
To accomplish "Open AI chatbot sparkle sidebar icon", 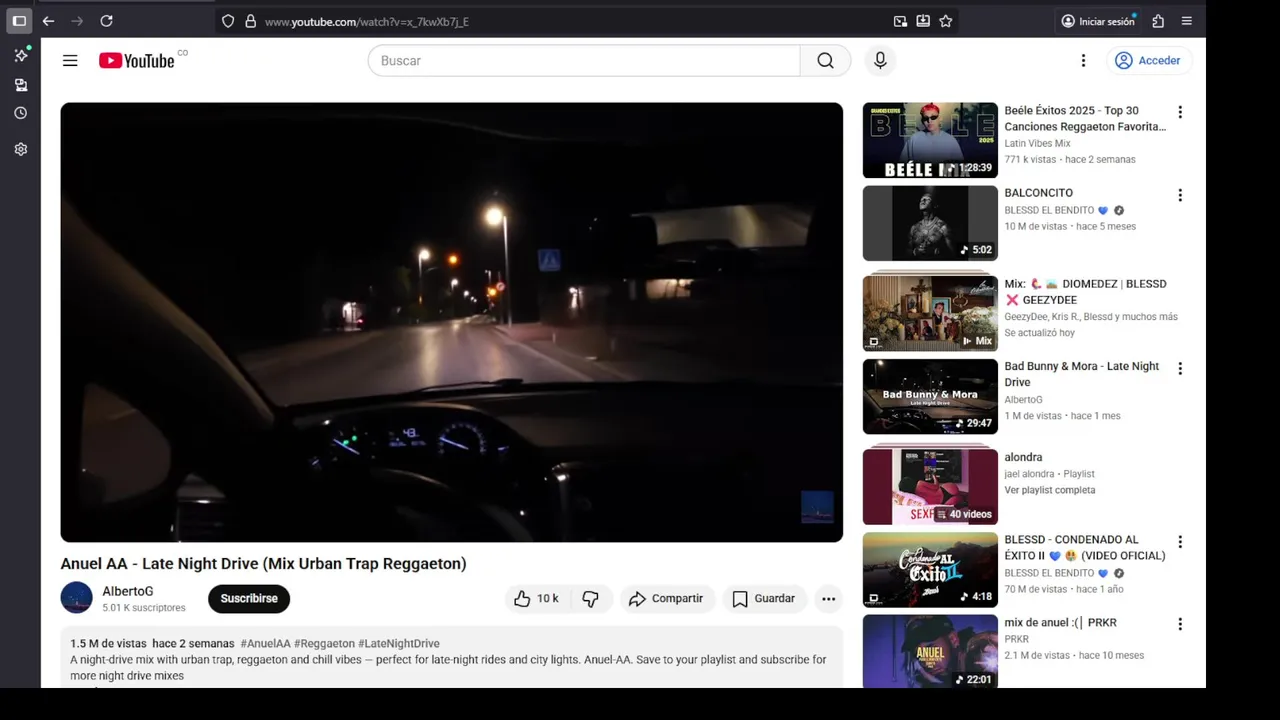I will tap(20, 55).
